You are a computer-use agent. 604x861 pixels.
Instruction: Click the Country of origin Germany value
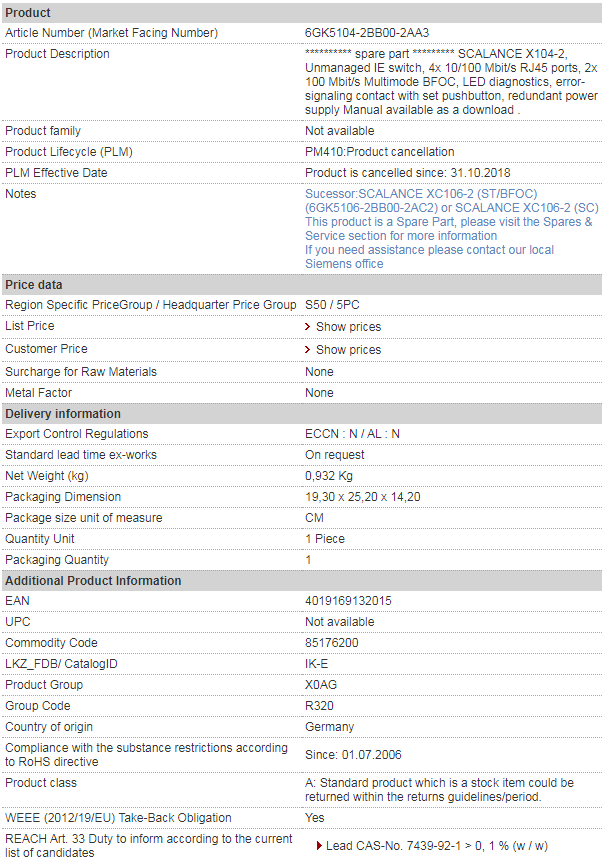coord(329,727)
